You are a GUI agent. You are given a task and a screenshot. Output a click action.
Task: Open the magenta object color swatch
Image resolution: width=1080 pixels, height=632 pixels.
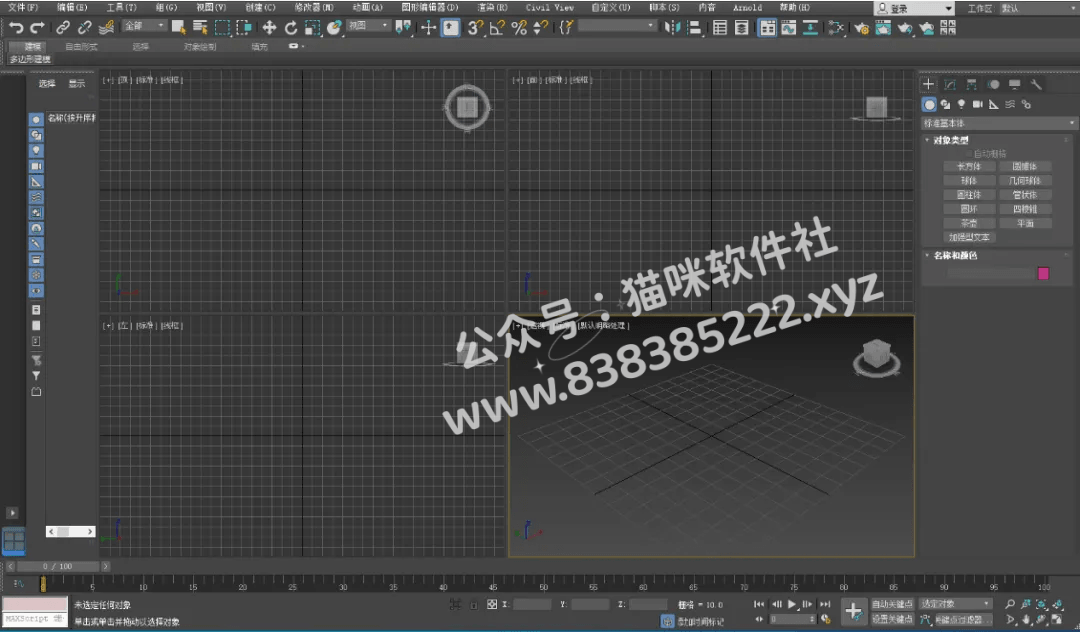[x=1043, y=273]
